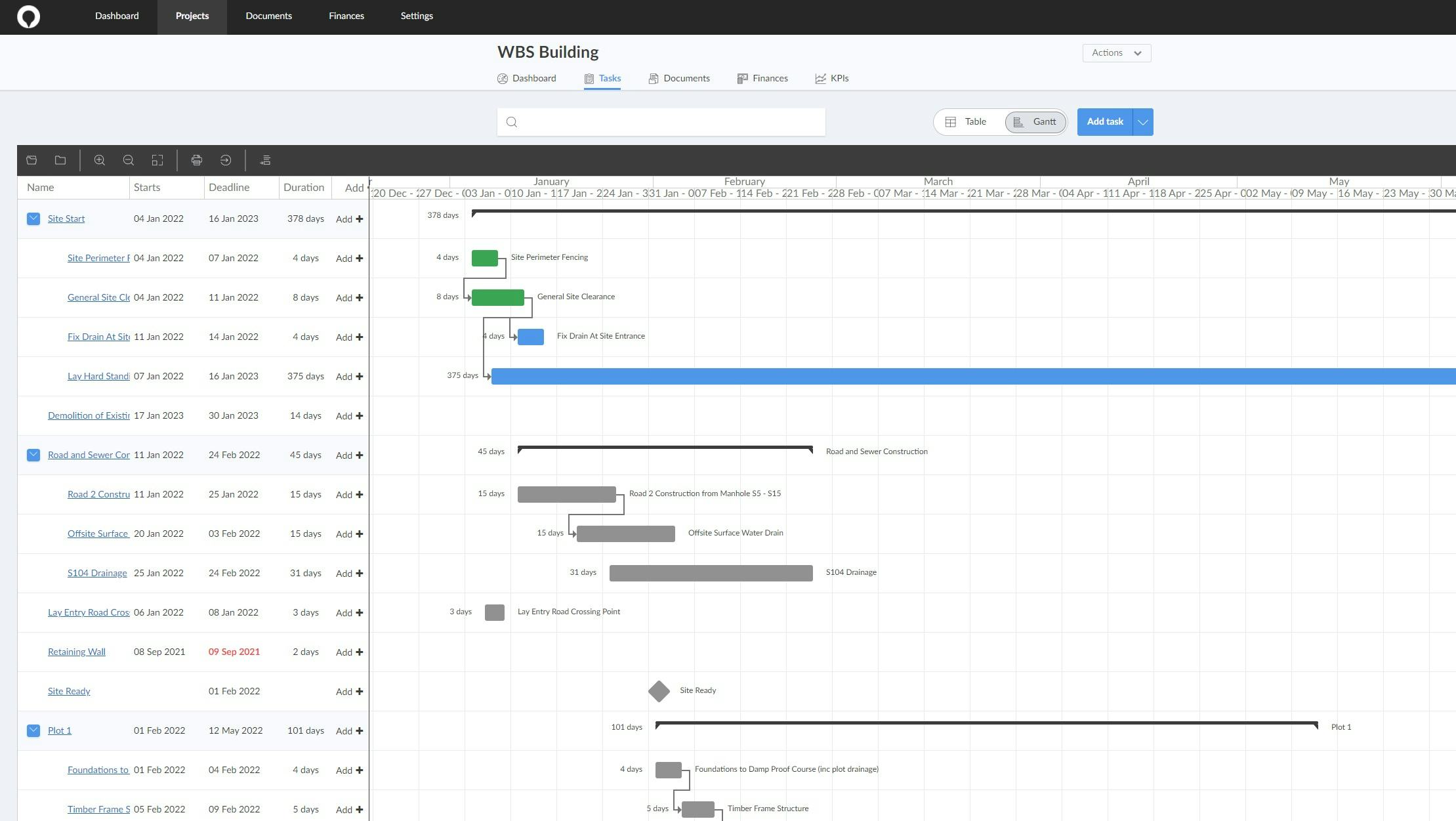Click the export arrow icon
Viewport: 1456px width, 821px height.
[226, 160]
